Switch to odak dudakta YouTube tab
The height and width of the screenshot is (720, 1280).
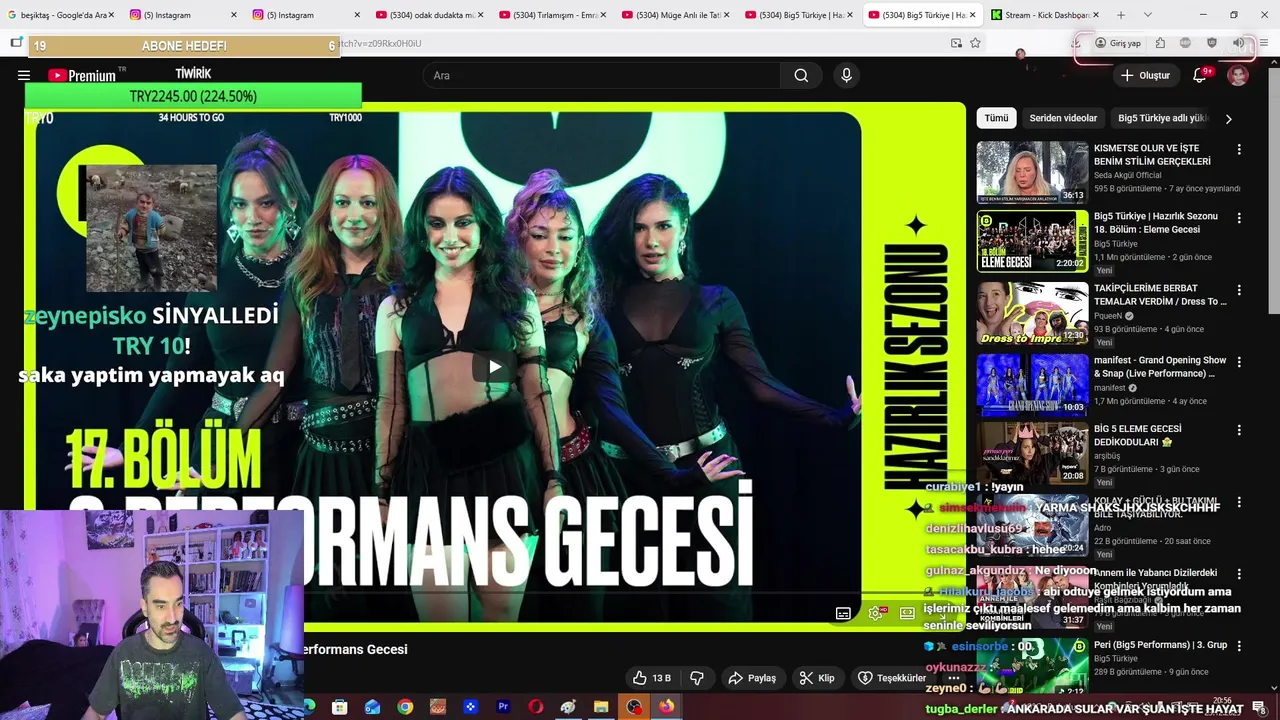(x=430, y=15)
